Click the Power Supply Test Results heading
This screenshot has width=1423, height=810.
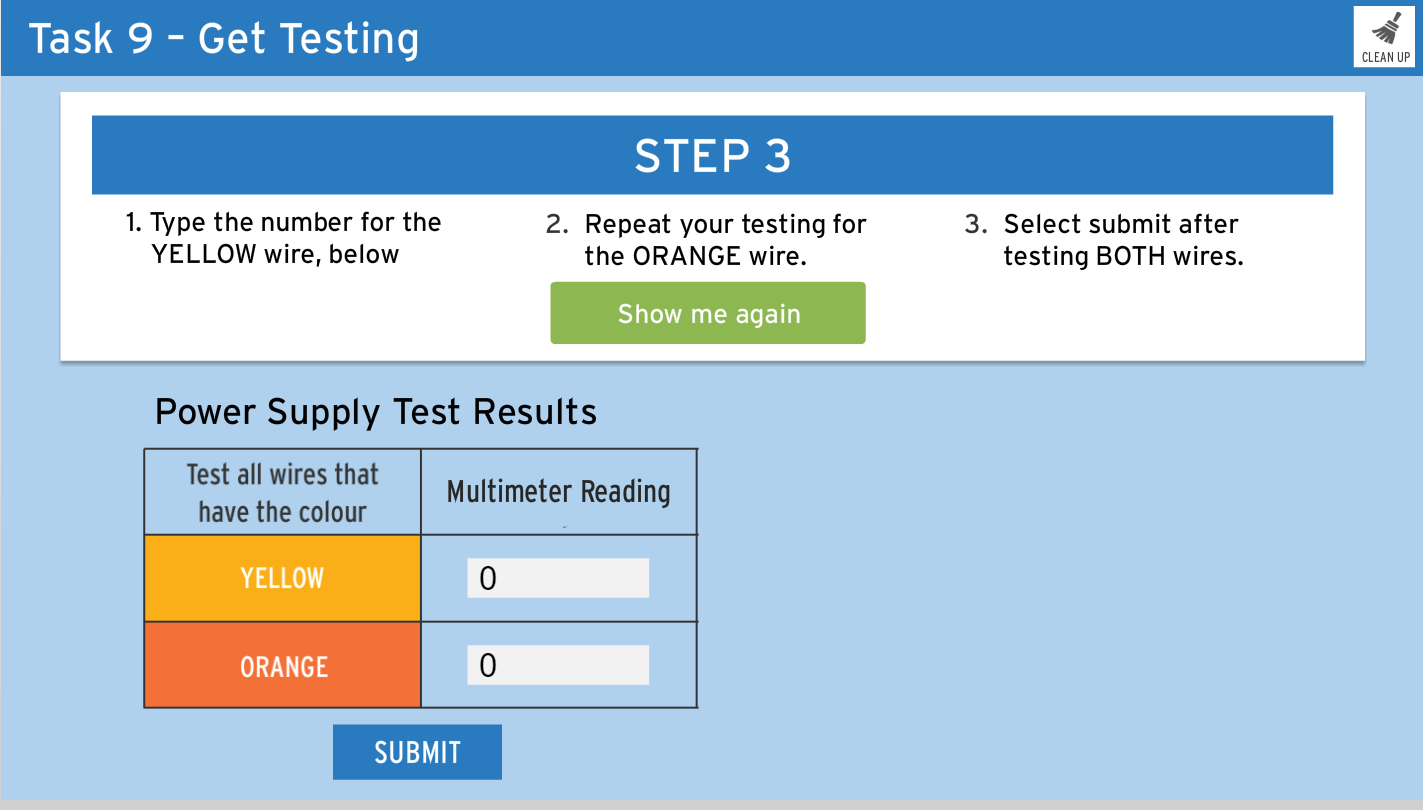click(376, 412)
